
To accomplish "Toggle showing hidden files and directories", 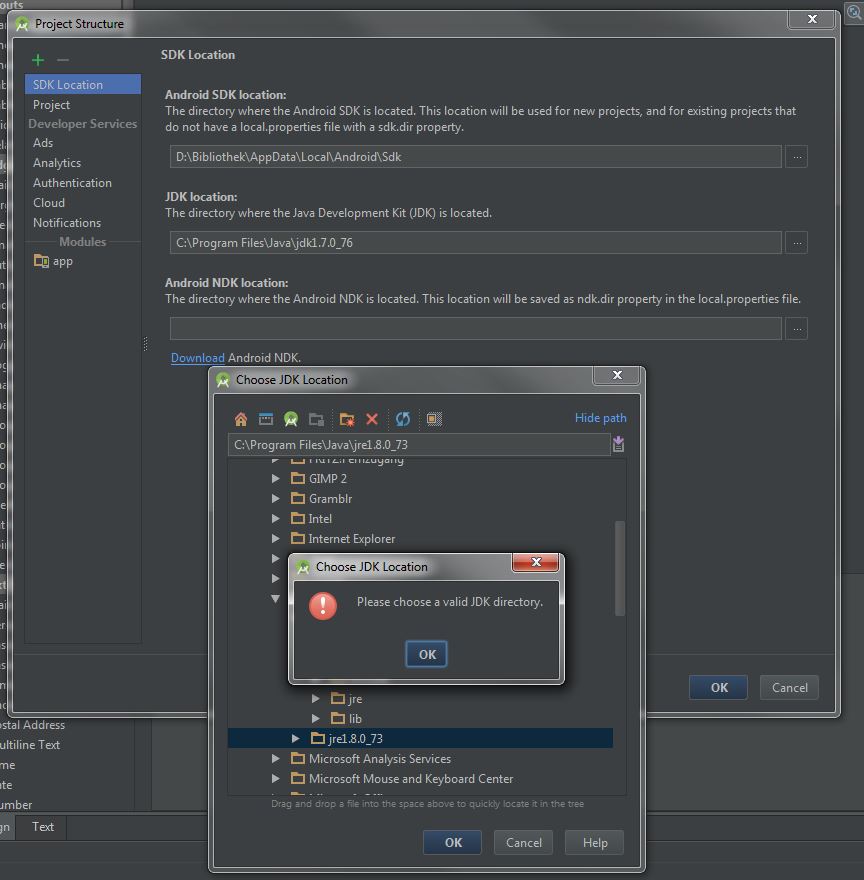I will [x=434, y=419].
